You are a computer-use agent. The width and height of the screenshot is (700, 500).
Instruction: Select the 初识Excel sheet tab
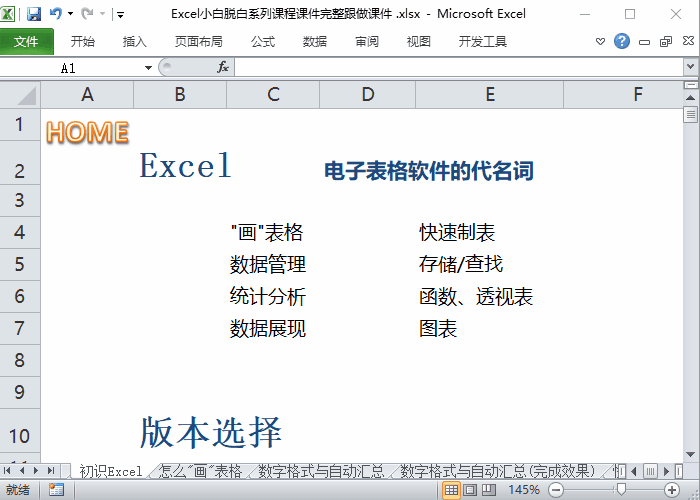pyautogui.click(x=111, y=471)
